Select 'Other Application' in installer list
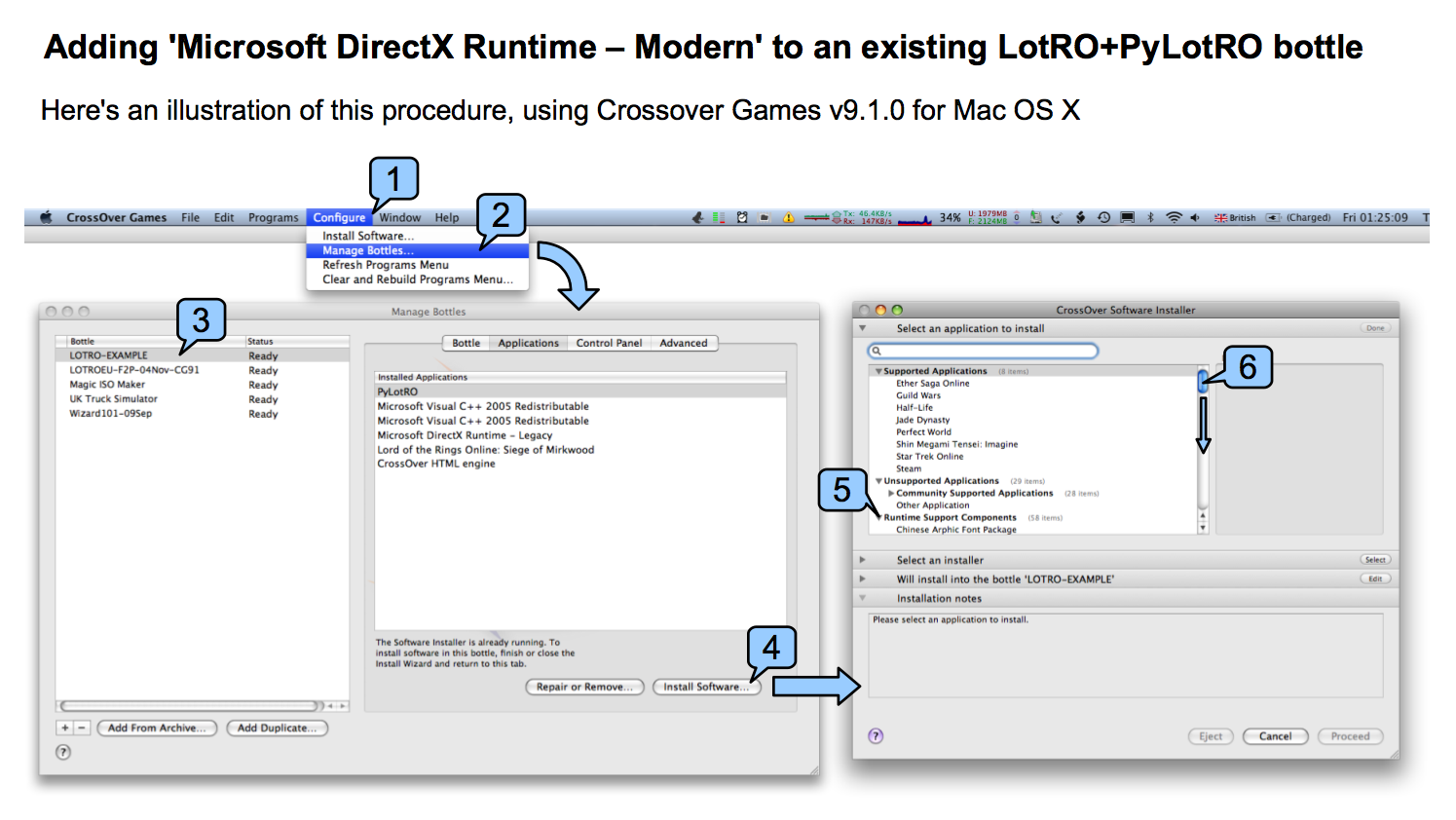This screenshot has width=1456, height=820. (933, 505)
